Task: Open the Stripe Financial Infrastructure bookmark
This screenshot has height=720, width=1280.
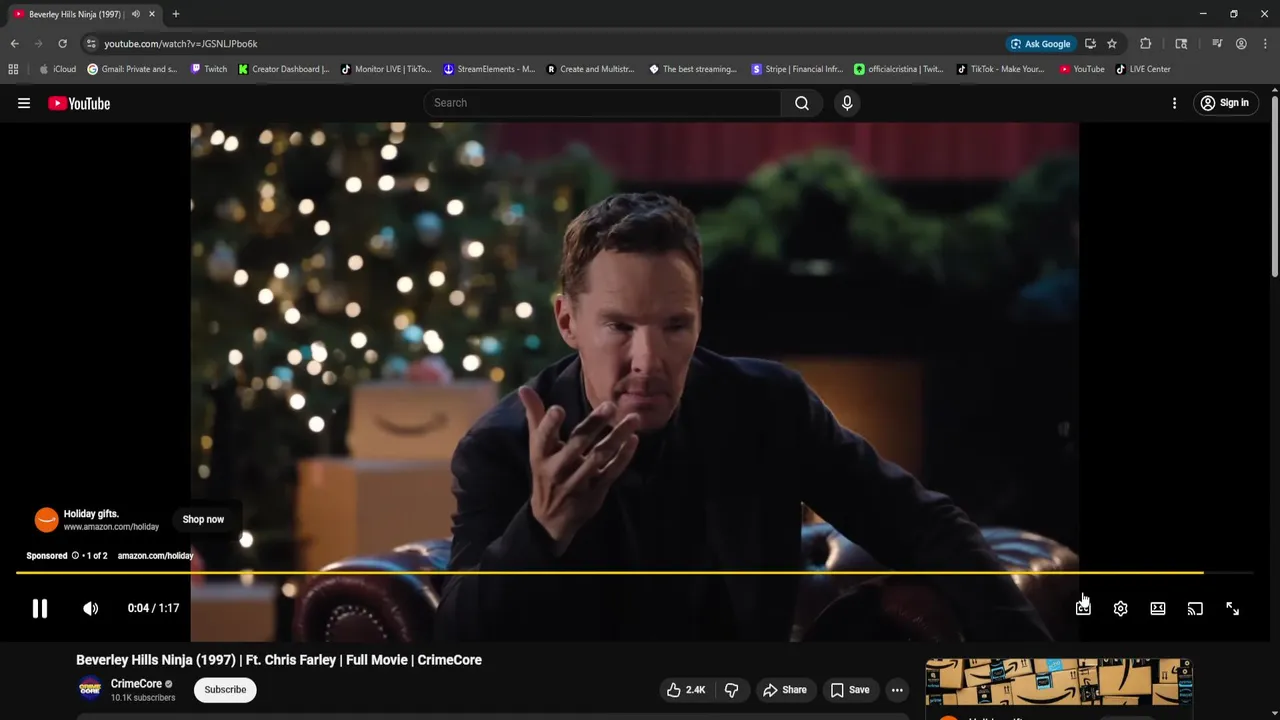Action: [796, 69]
